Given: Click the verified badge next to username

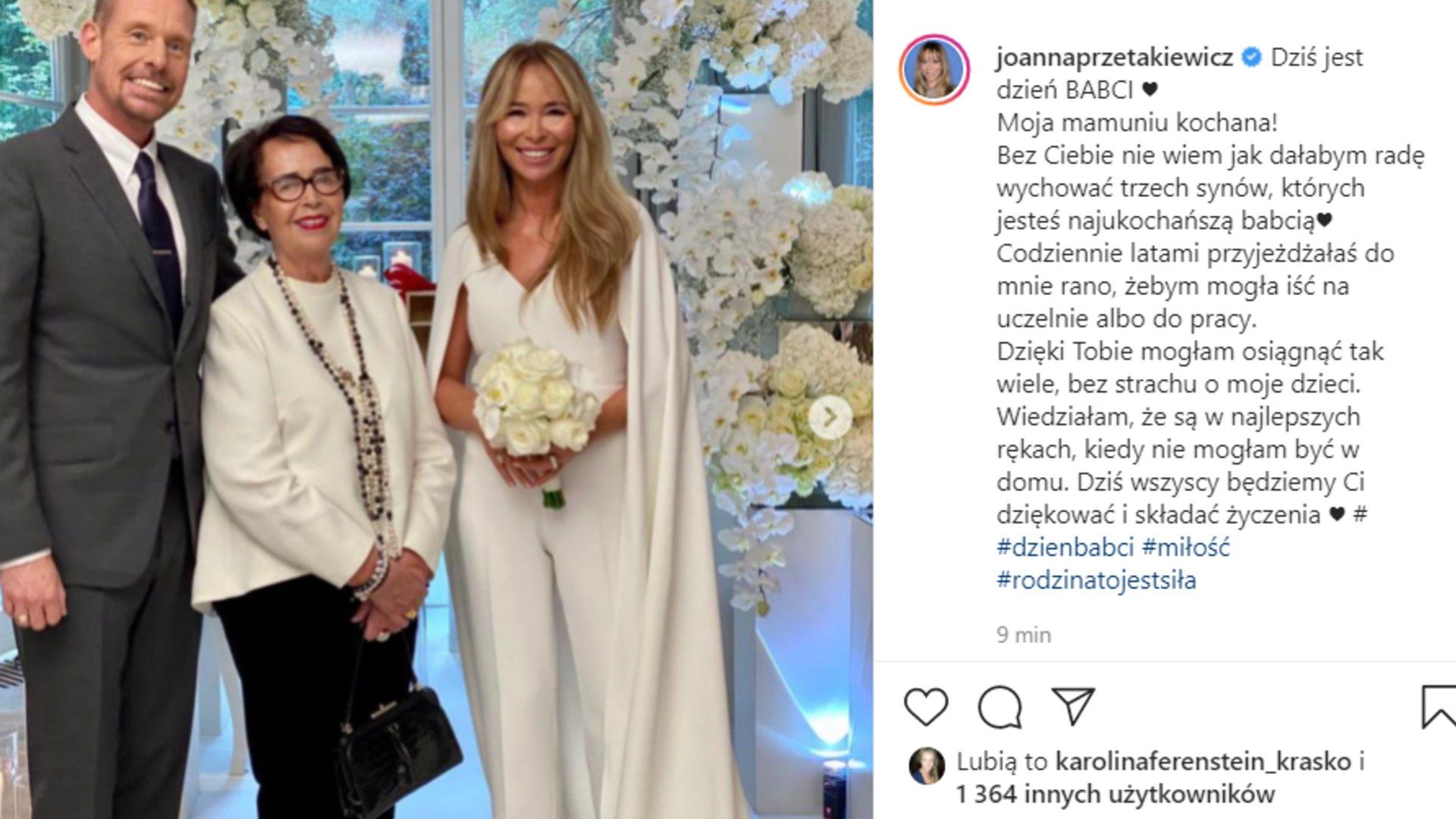Looking at the screenshot, I should (x=1251, y=57).
